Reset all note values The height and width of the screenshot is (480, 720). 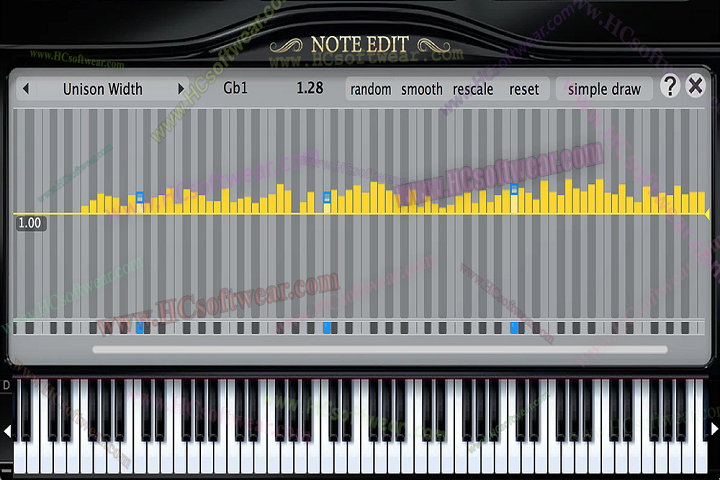[524, 89]
